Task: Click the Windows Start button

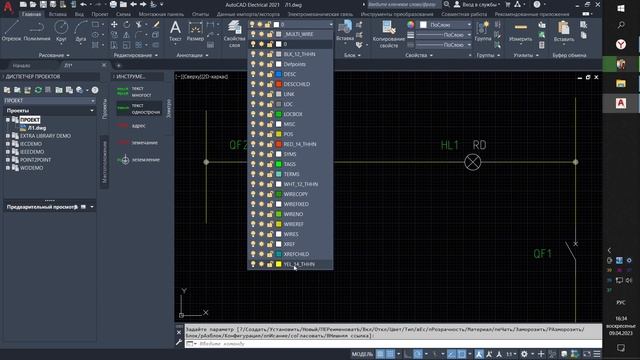Action: [x=621, y=8]
